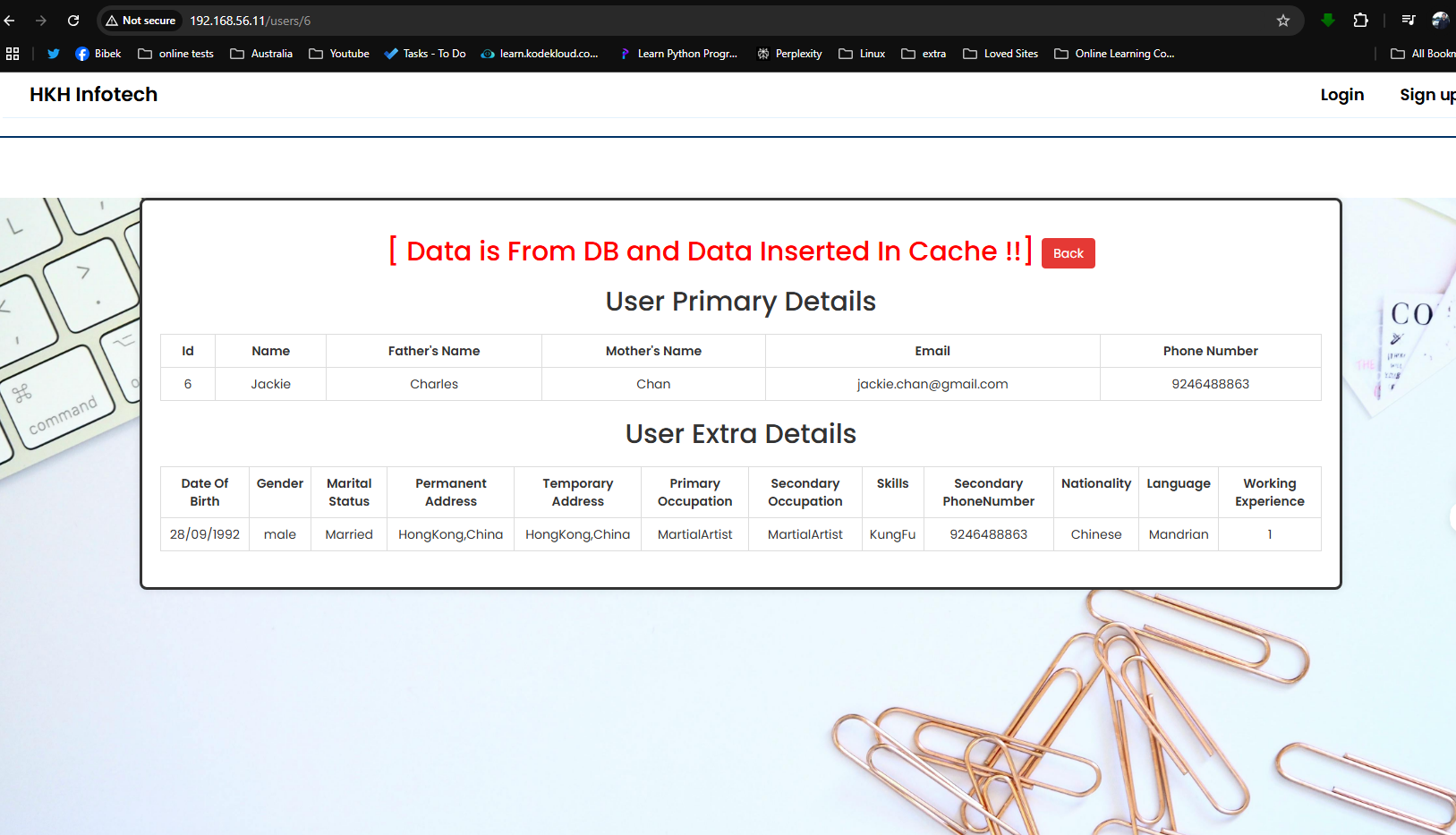Expand the online tests bookmark folder
1456x835 pixels.
pos(176,54)
